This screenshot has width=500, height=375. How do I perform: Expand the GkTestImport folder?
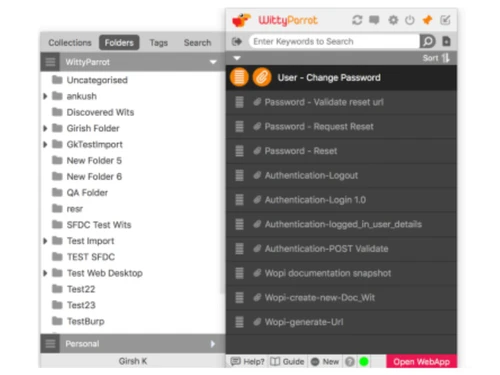tap(45, 144)
